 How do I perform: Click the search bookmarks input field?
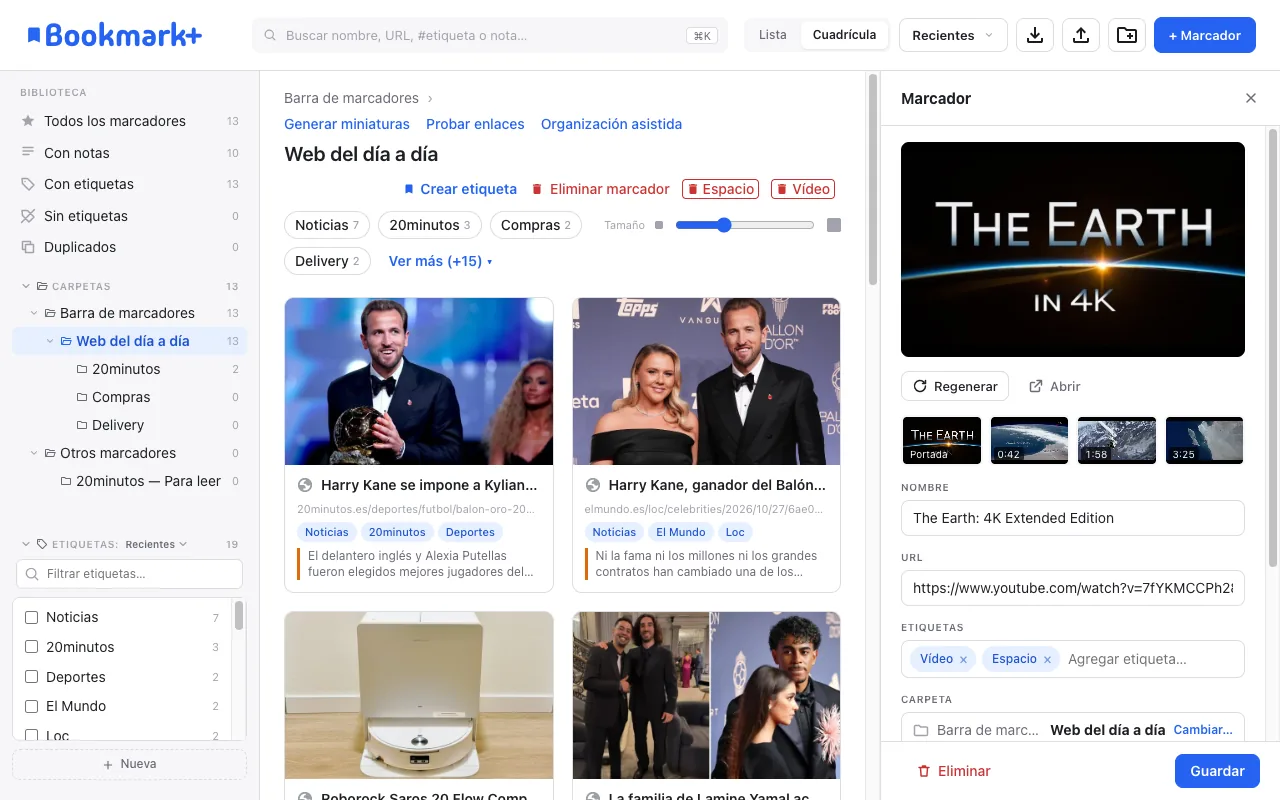490,35
